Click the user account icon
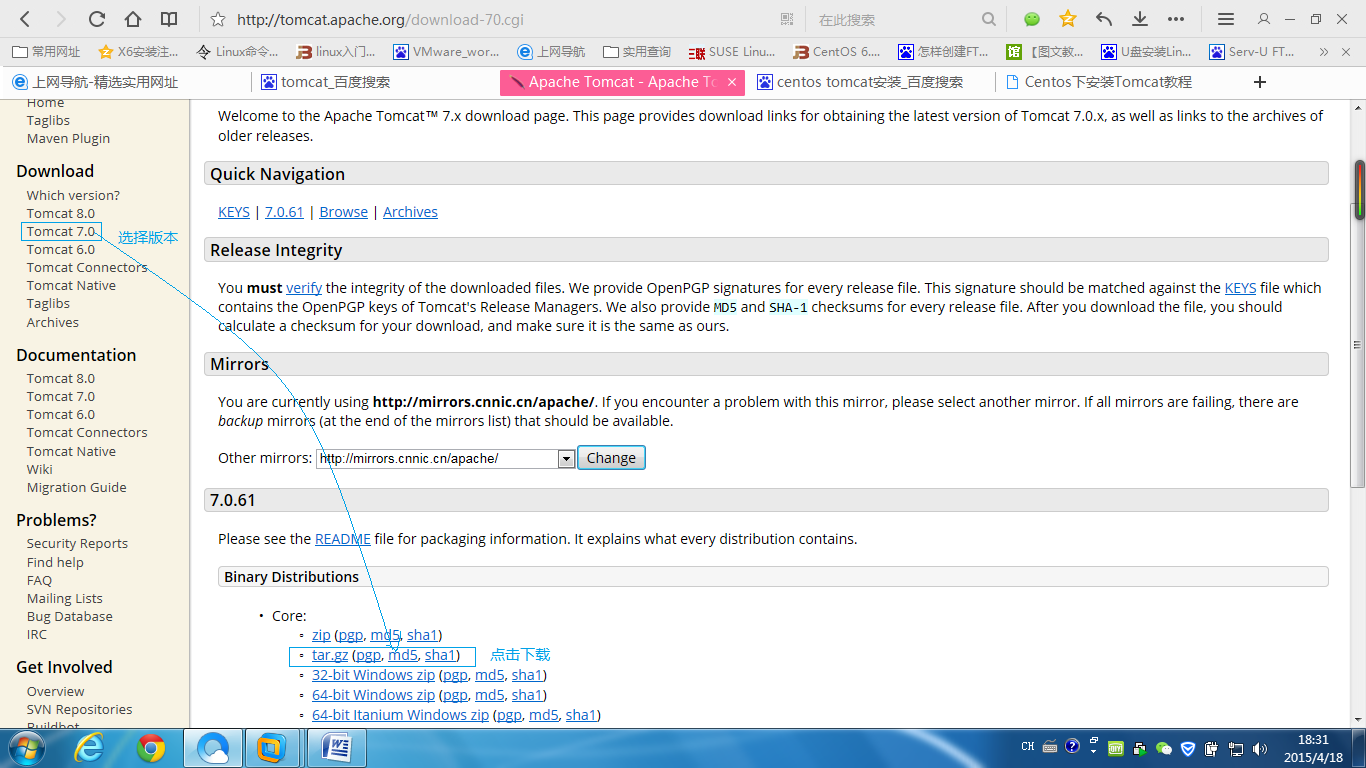The width and height of the screenshot is (1366, 768). pyautogui.click(x=1264, y=19)
